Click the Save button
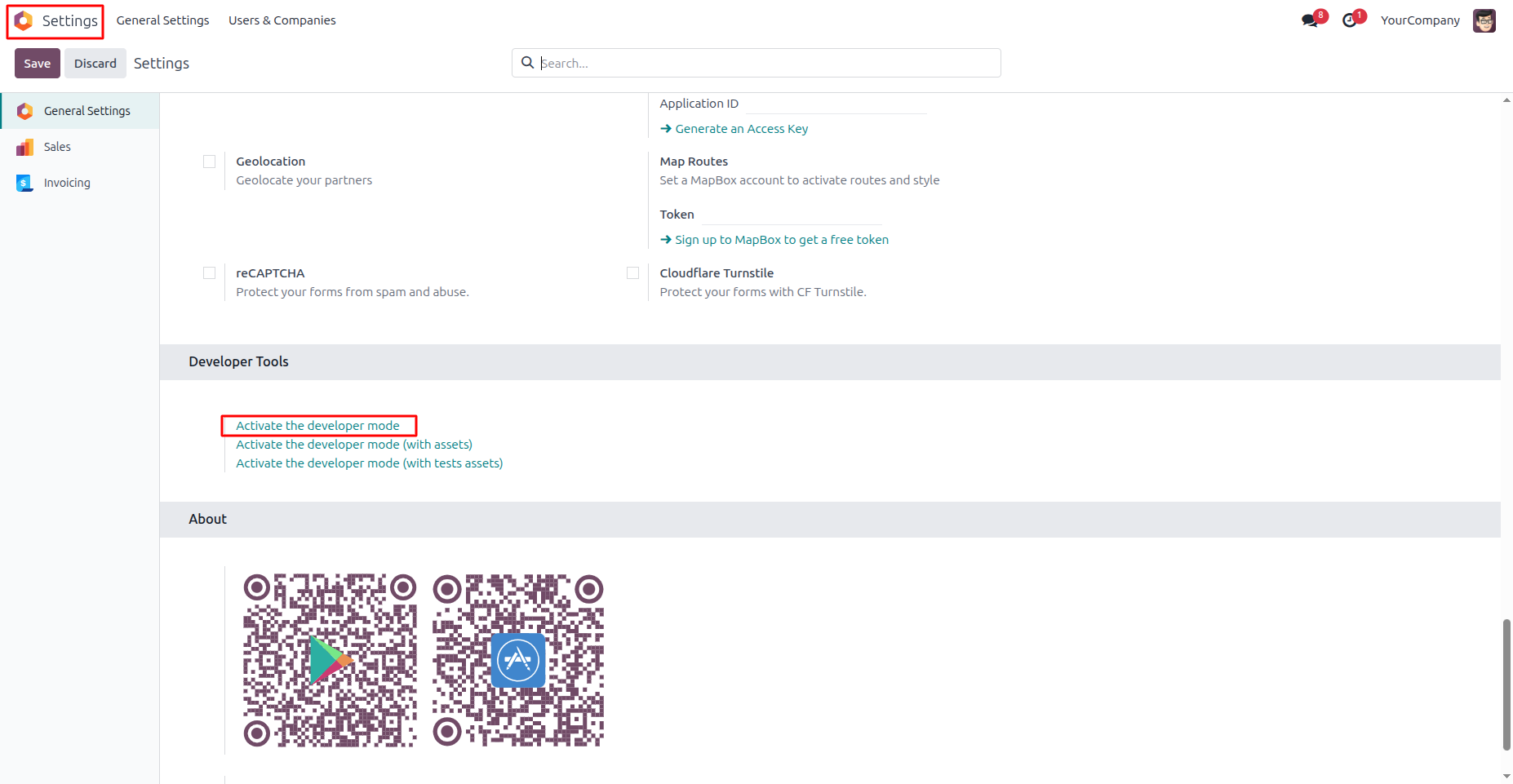This screenshot has height=784, width=1513. [x=38, y=64]
